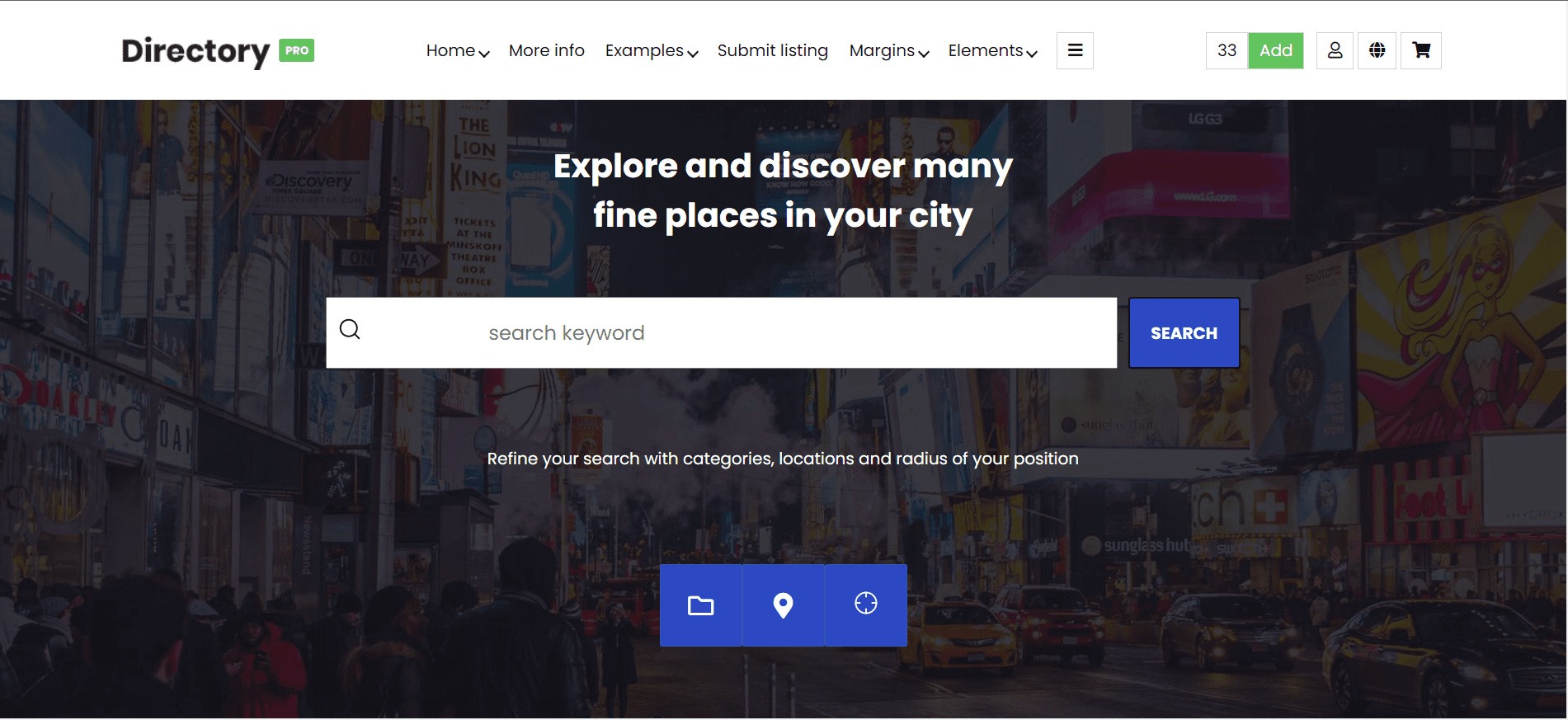Go to the More info page
This screenshot has height=720, width=1568.
click(546, 51)
